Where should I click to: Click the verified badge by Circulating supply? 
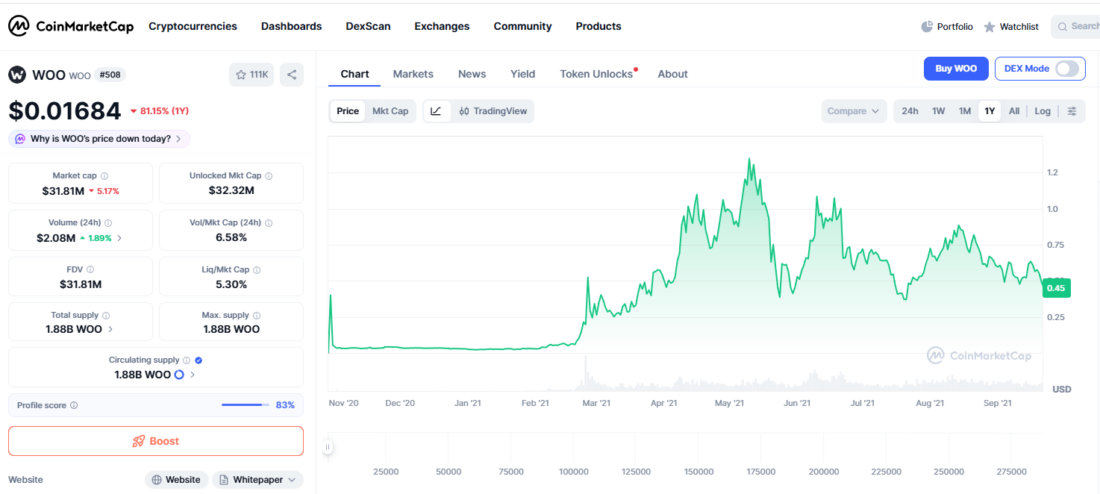pyautogui.click(x=199, y=360)
